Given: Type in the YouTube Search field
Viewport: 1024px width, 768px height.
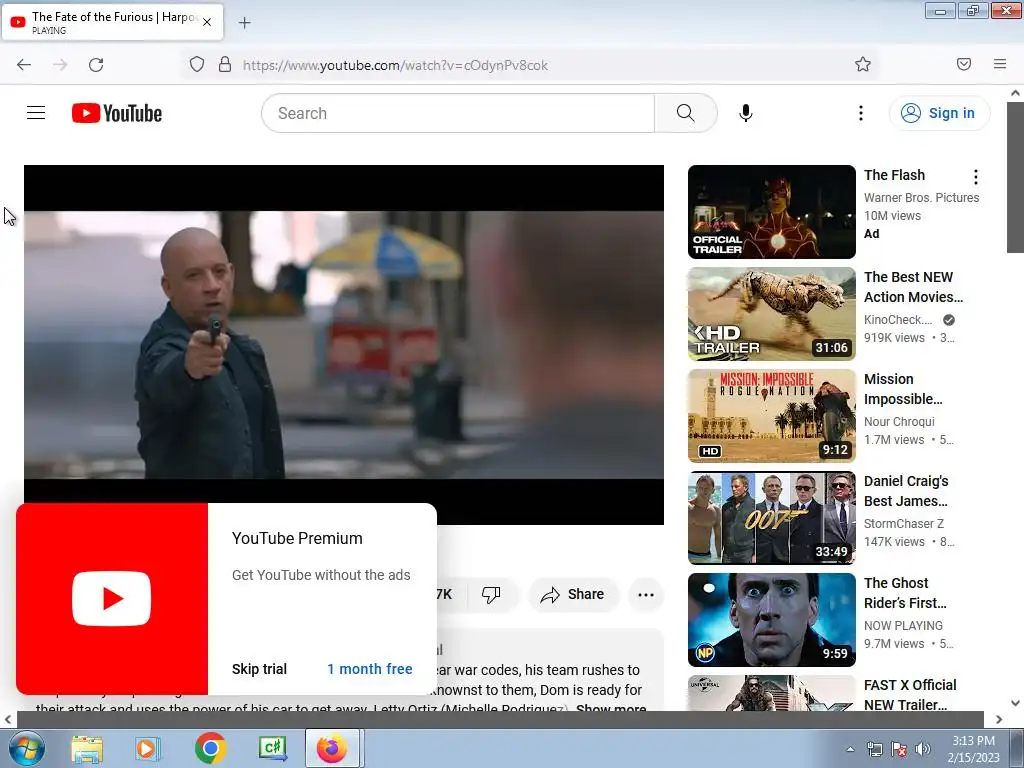Looking at the screenshot, I should click(458, 113).
